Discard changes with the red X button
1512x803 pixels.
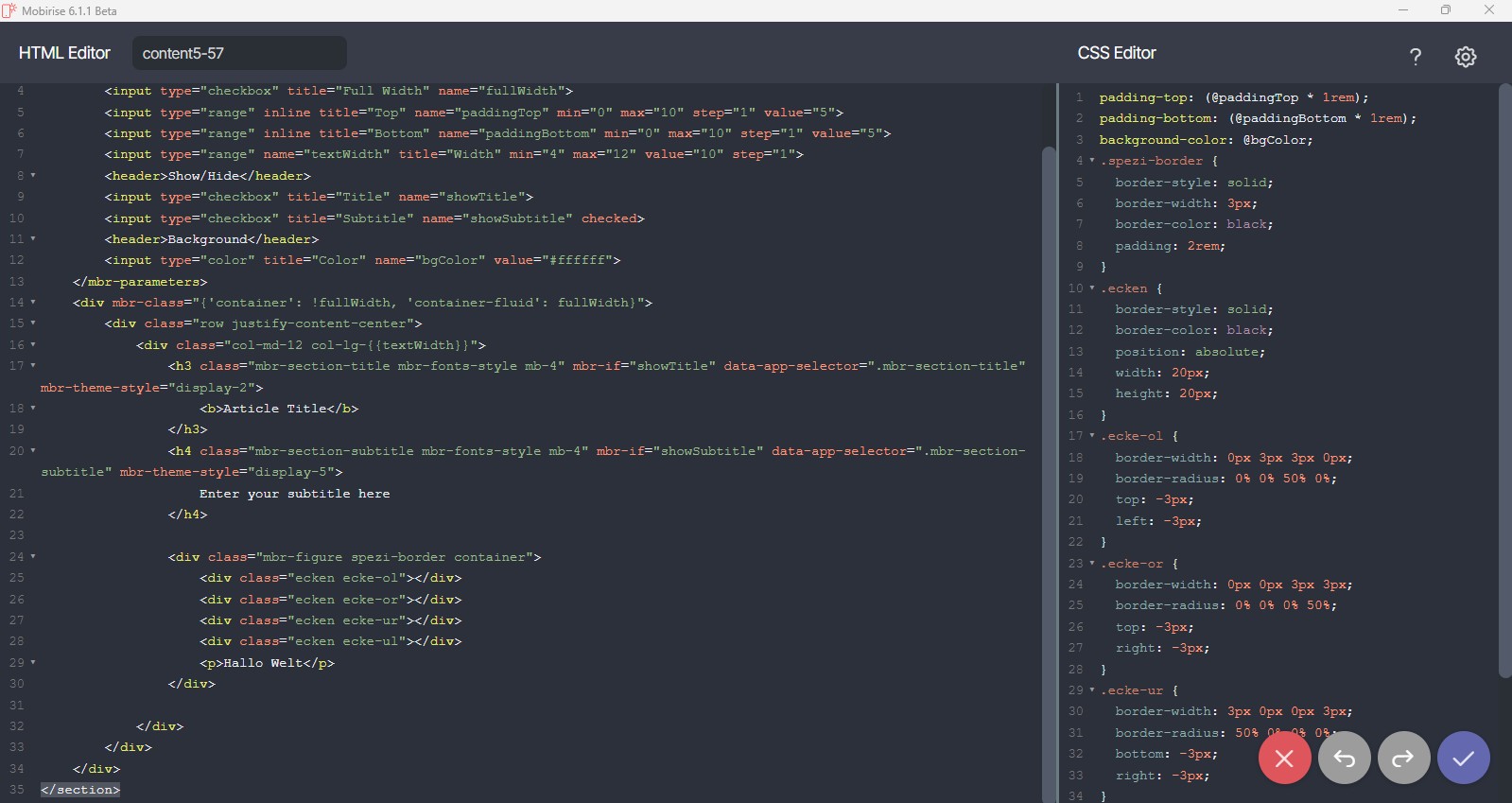(1284, 758)
